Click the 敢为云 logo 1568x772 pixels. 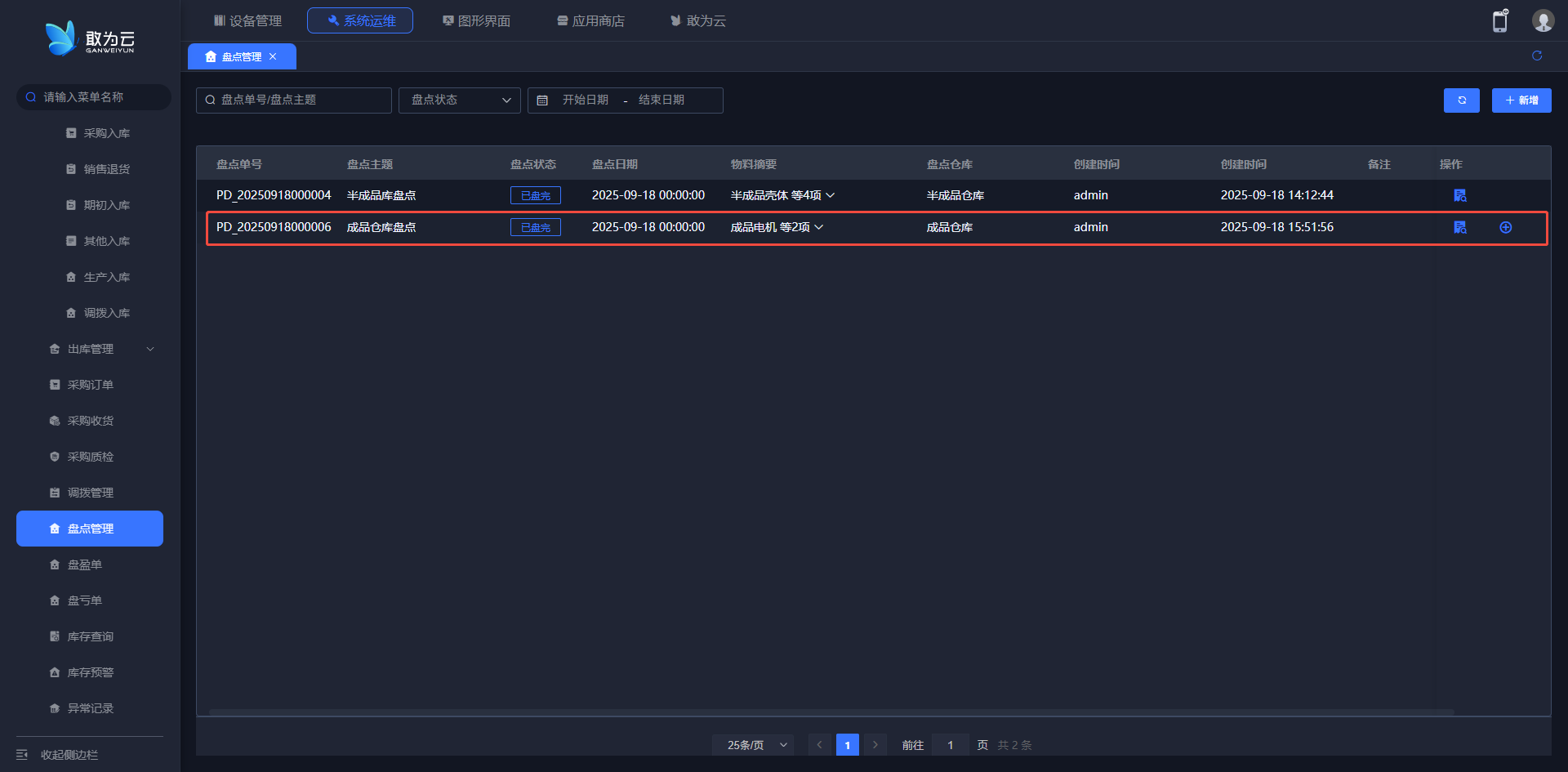click(x=90, y=38)
